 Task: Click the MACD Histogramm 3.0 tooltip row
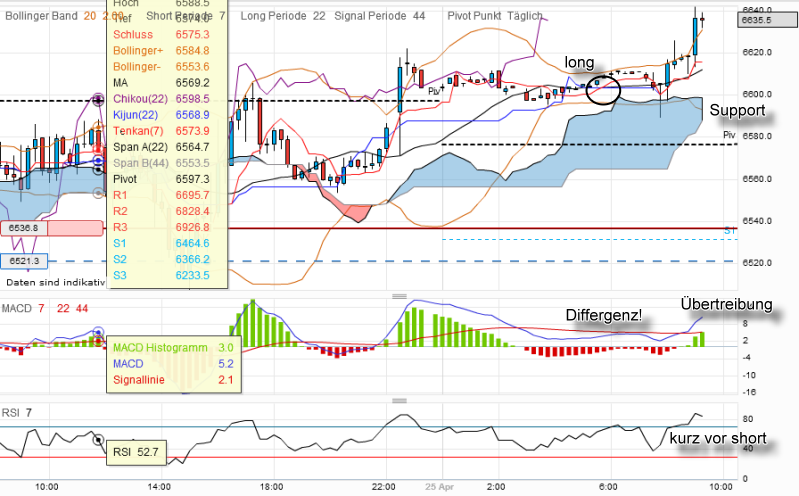[173, 348]
